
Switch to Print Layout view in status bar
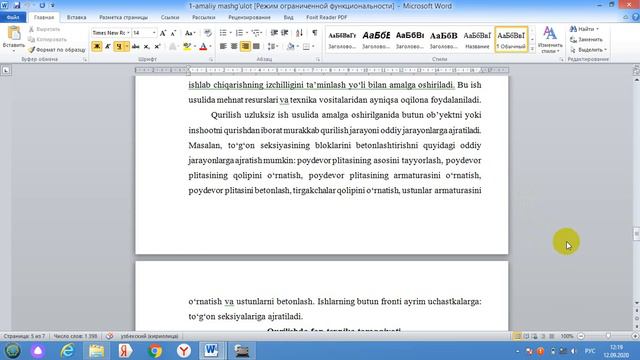pyautogui.click(x=517, y=336)
